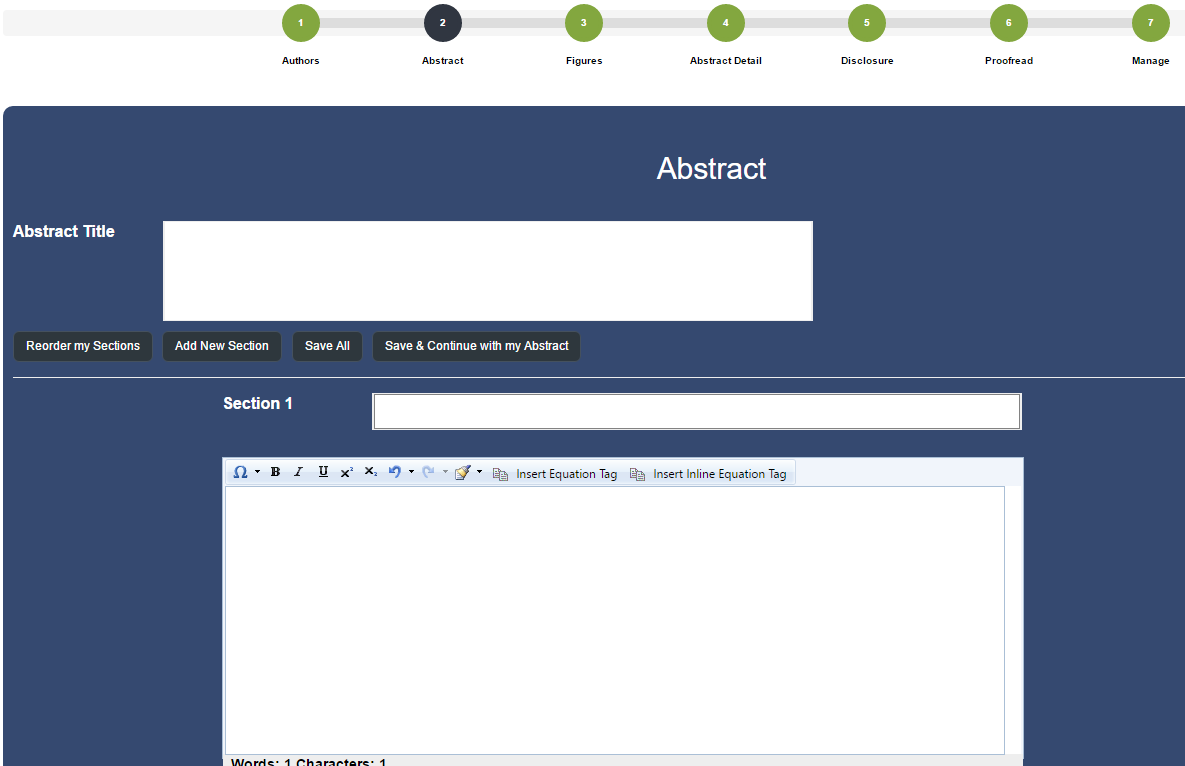Undo the last edit
1185x766 pixels.
395,473
